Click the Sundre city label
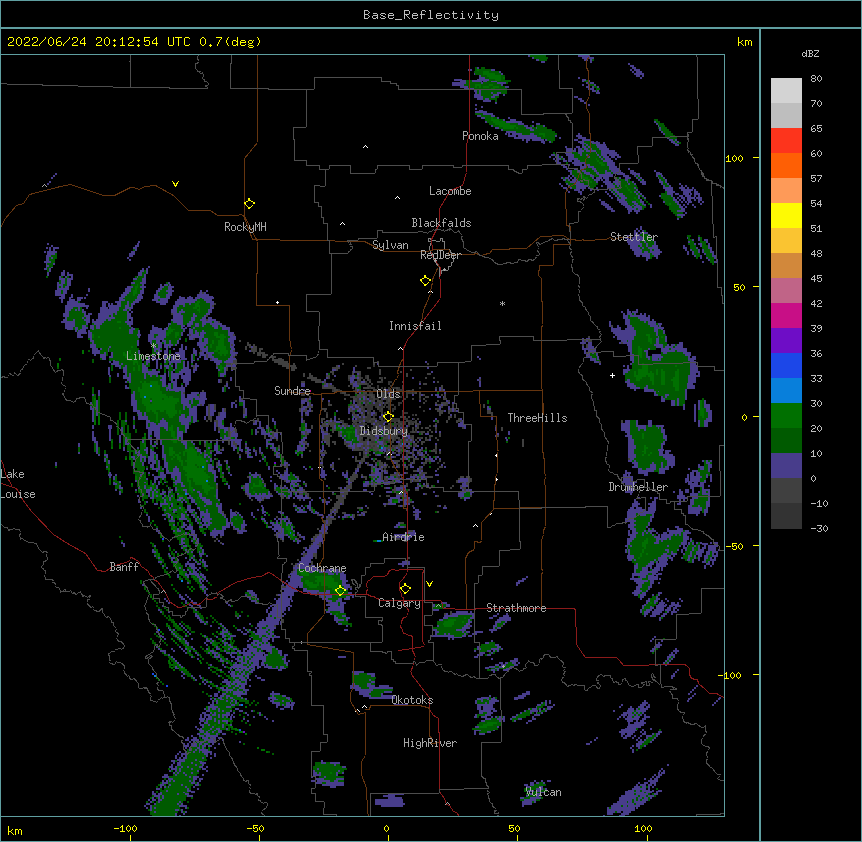 (x=292, y=391)
